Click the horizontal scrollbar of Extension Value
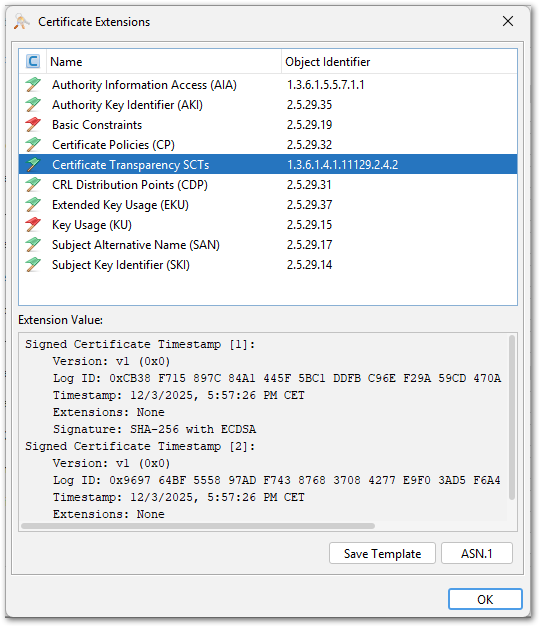 coord(198,526)
